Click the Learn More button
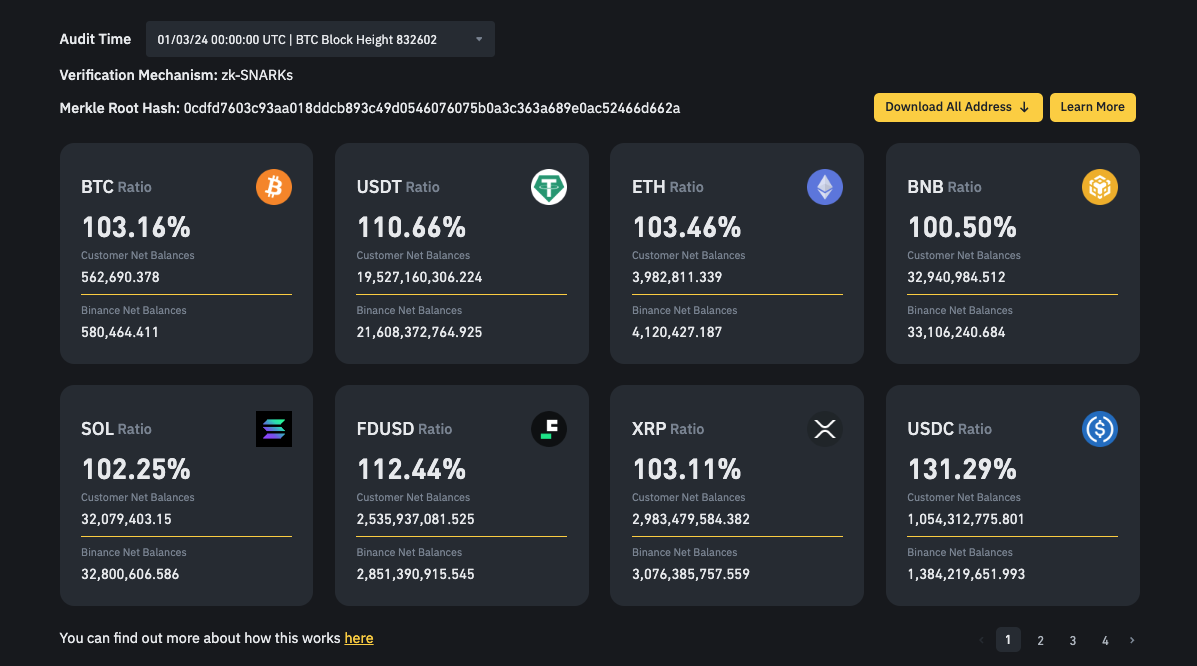Image resolution: width=1197 pixels, height=666 pixels. coord(1092,107)
